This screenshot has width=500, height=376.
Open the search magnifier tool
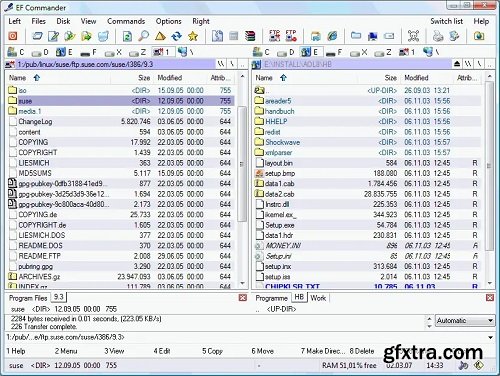[144, 36]
